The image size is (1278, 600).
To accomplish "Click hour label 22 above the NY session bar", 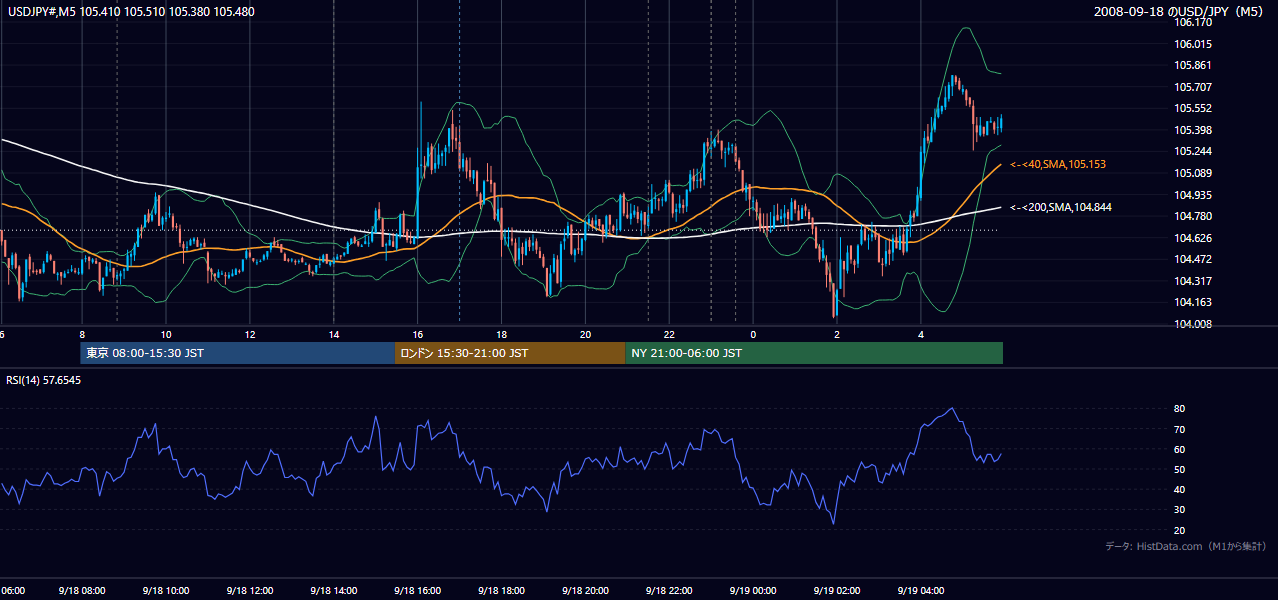I will click(670, 335).
